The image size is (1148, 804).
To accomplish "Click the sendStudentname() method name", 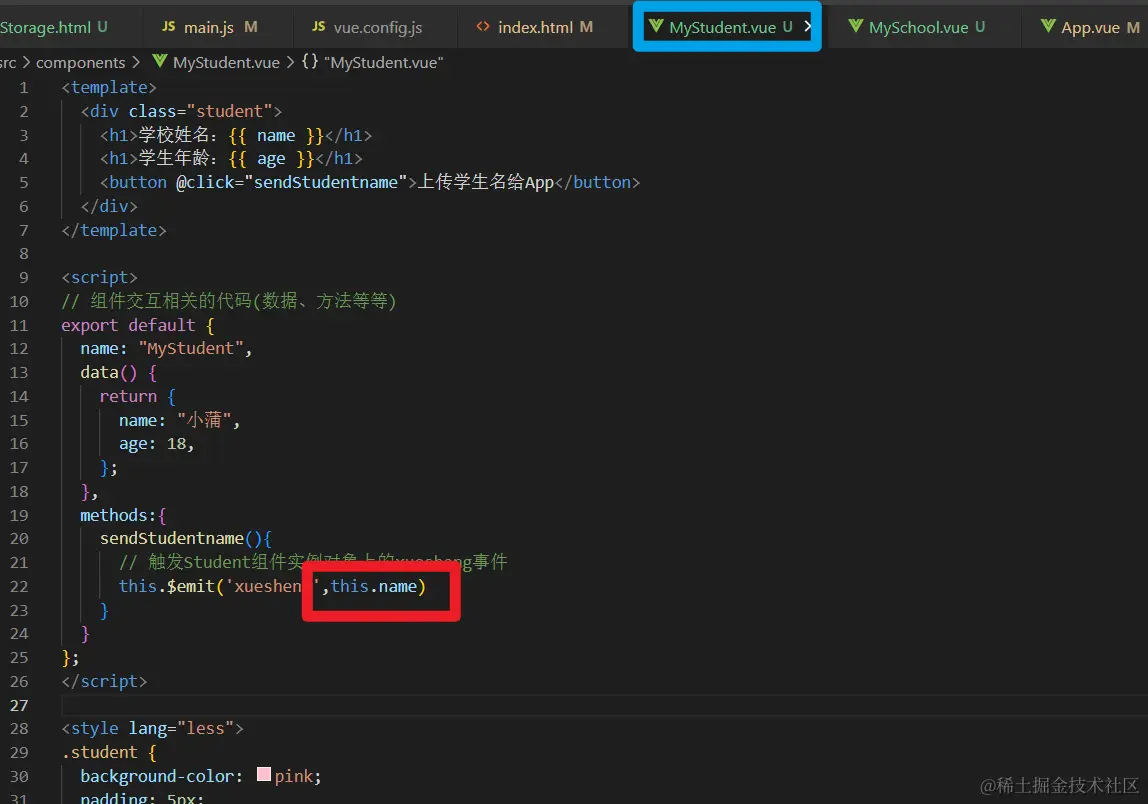I will tap(171, 538).
